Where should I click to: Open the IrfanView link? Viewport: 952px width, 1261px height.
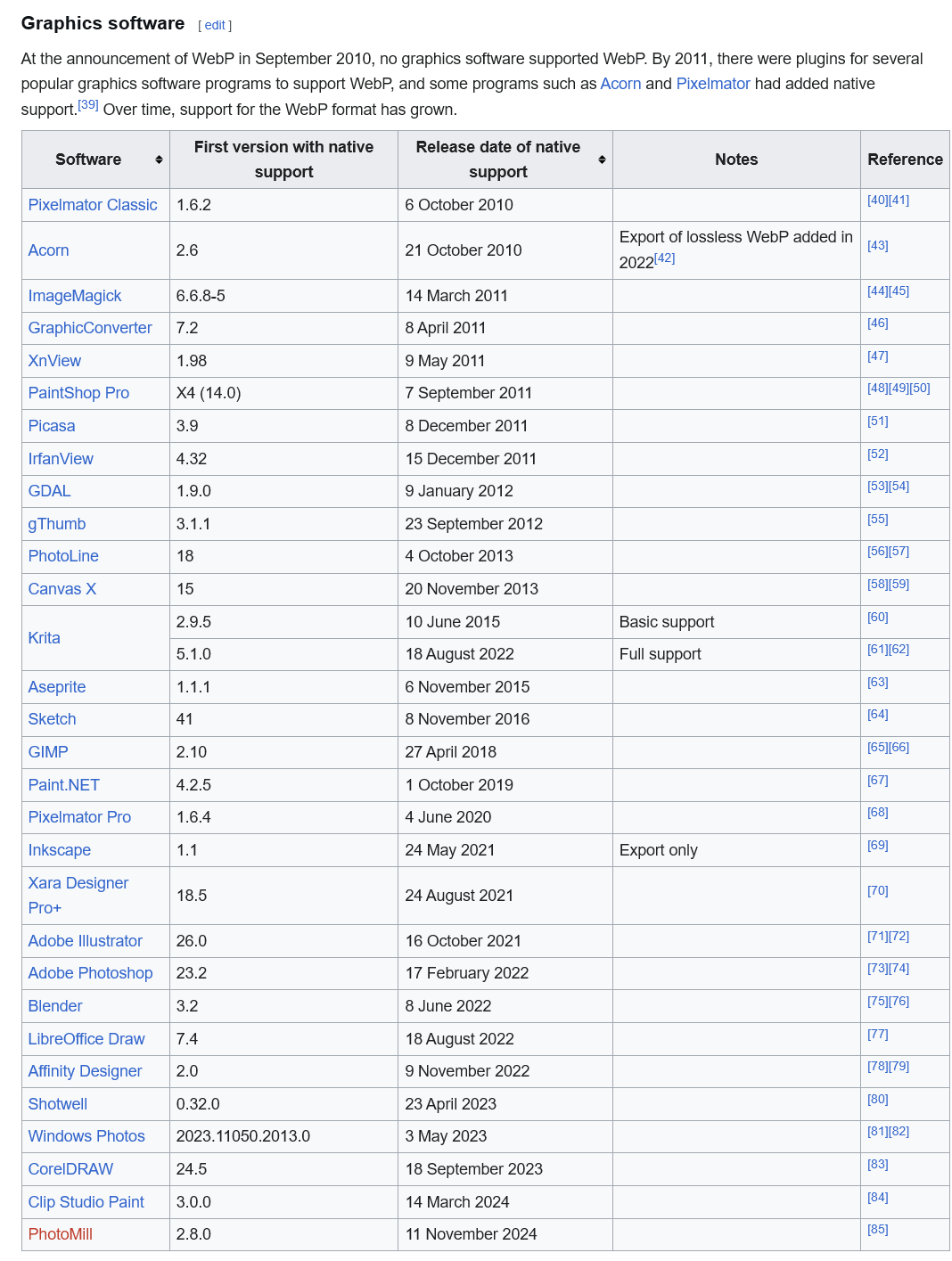coord(61,459)
